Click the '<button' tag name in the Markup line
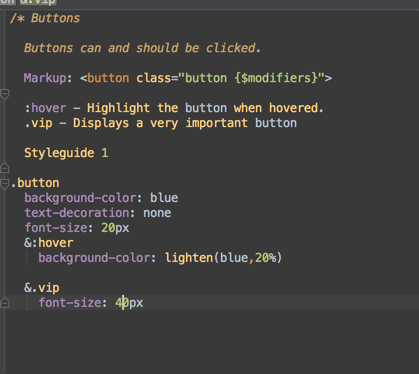The width and height of the screenshot is (419, 374). click(x=104, y=78)
